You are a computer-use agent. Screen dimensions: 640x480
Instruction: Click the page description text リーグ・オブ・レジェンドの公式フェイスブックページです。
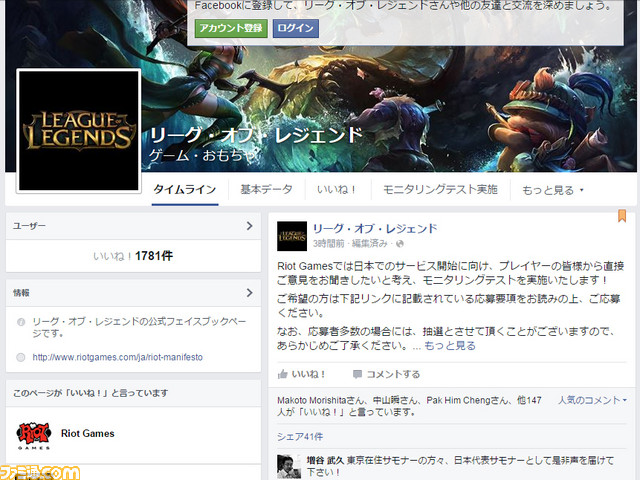[139, 327]
